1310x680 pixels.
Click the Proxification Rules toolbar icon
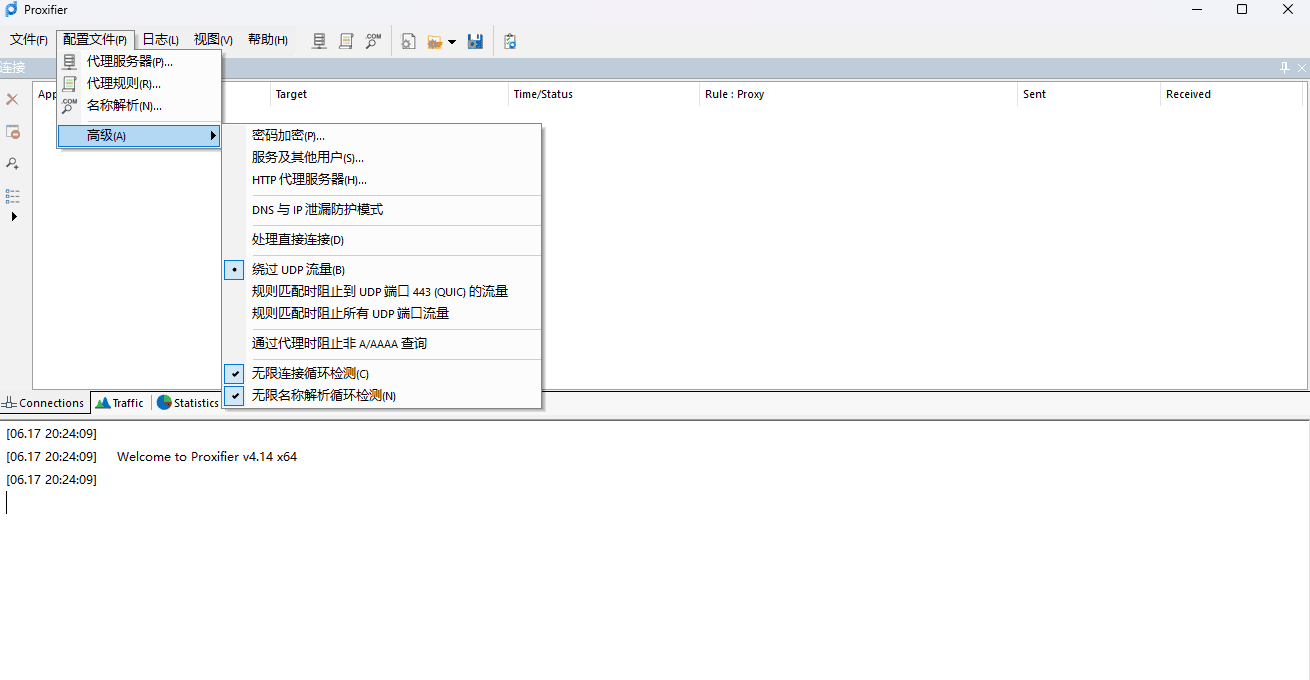[346, 41]
